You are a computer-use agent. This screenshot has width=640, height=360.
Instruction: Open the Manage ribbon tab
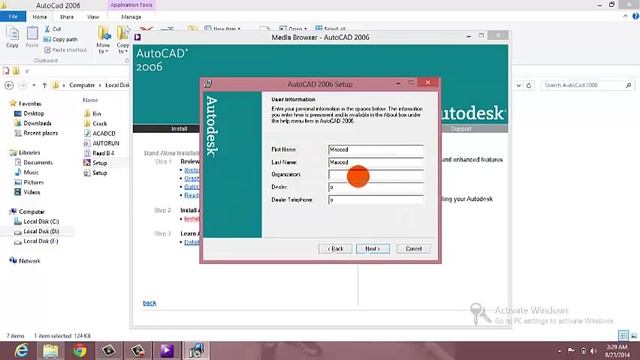coord(131,17)
